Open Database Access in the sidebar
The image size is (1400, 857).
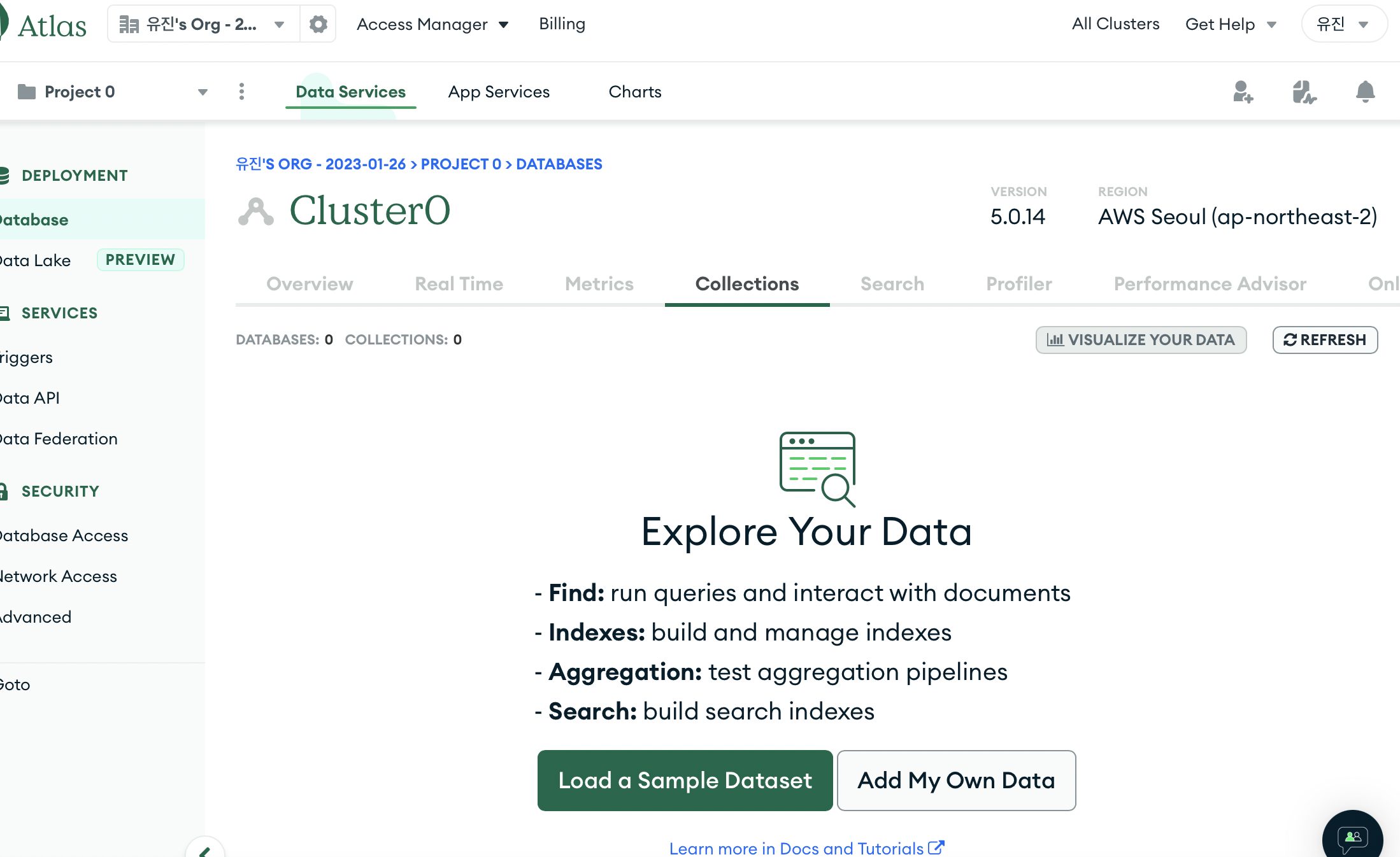point(64,535)
